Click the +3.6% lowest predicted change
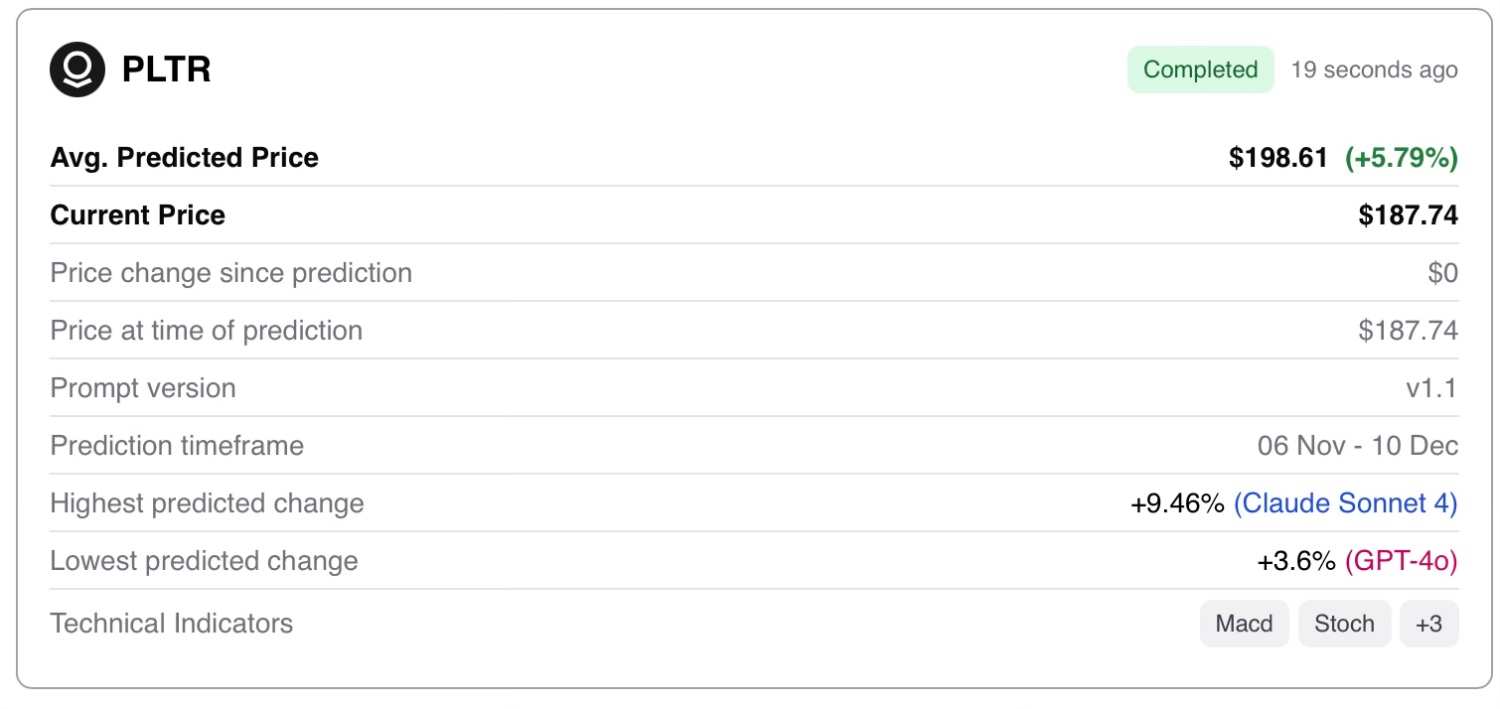This screenshot has width=1500, height=709. tap(1296, 562)
